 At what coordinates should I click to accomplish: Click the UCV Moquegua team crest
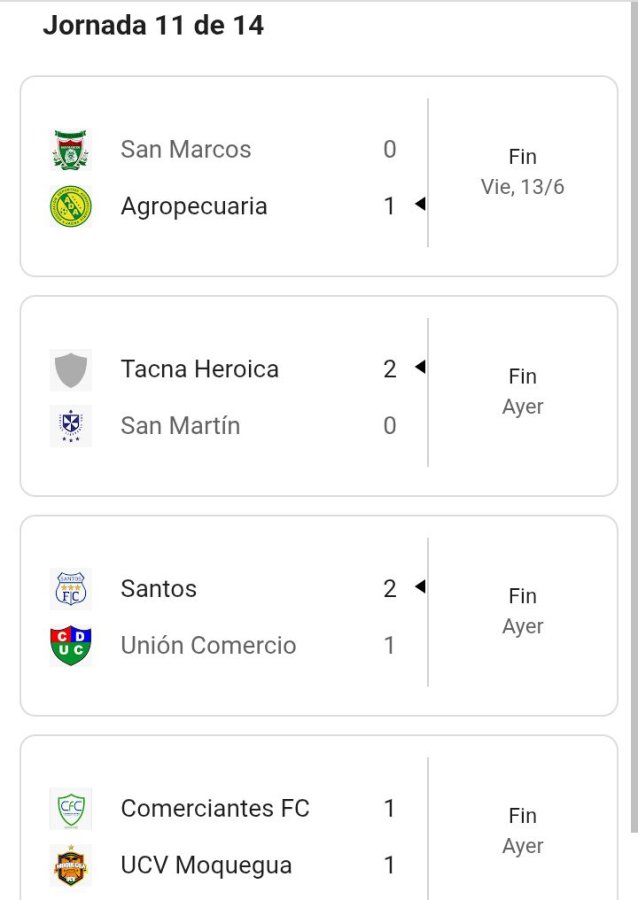tap(70, 865)
